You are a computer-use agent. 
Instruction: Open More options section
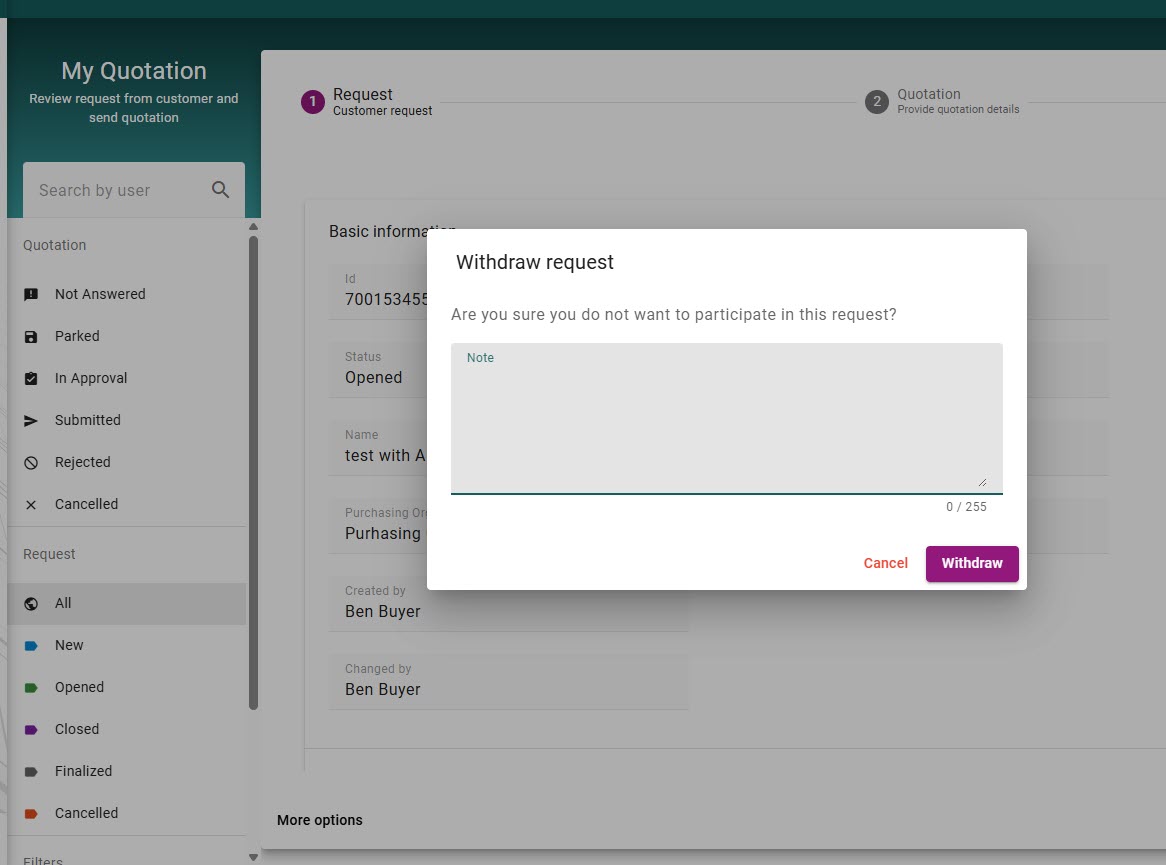coord(320,820)
